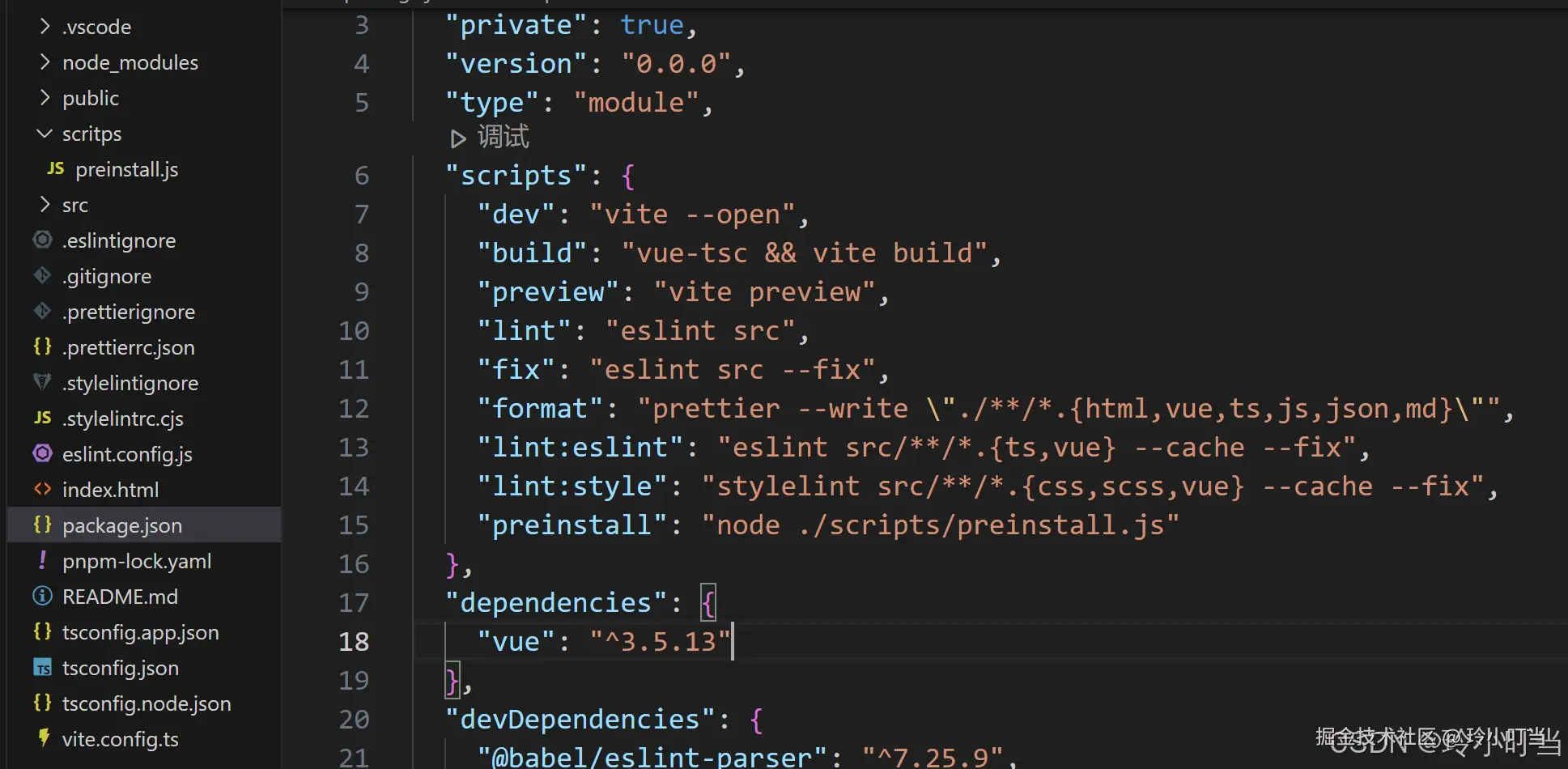Click the info icon next to README.md

click(x=43, y=596)
